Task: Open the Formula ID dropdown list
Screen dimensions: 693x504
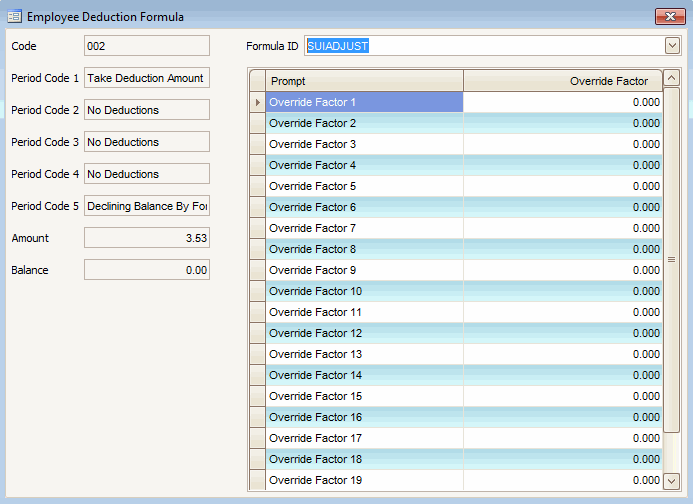Action: pyautogui.click(x=672, y=46)
